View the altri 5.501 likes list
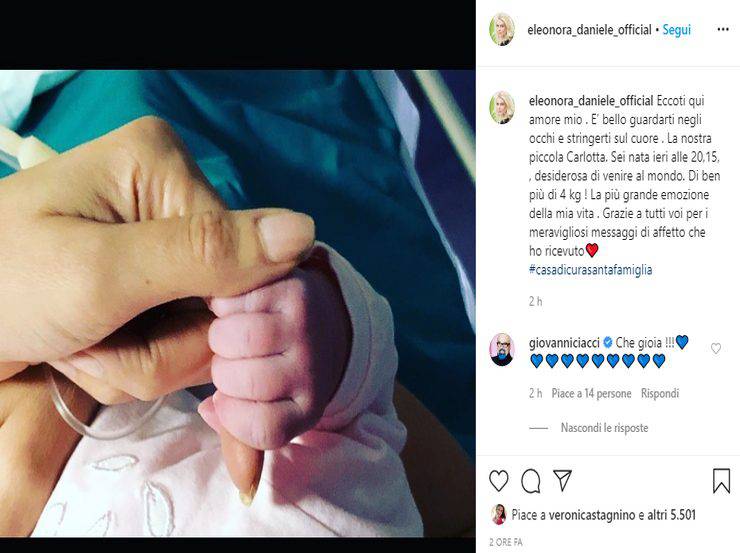The image size is (740, 553). 672,515
